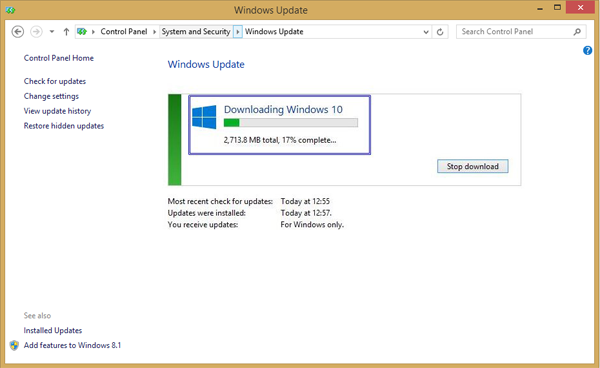Click the Windows Update title bar icon
This screenshot has height=368, width=600.
pos(10,10)
